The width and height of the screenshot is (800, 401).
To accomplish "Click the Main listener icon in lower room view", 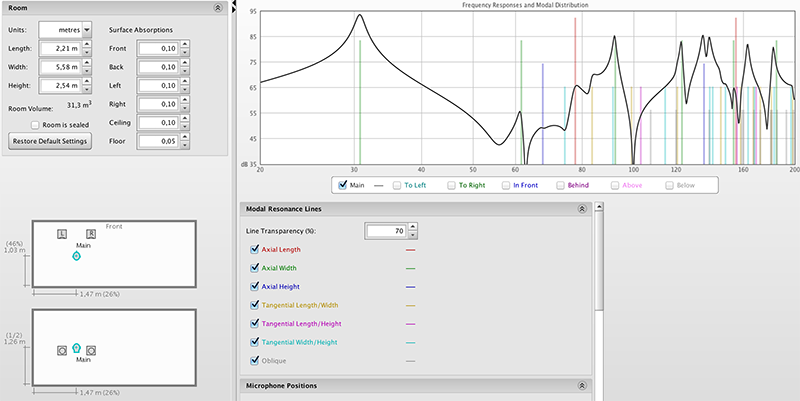I will (x=76, y=348).
